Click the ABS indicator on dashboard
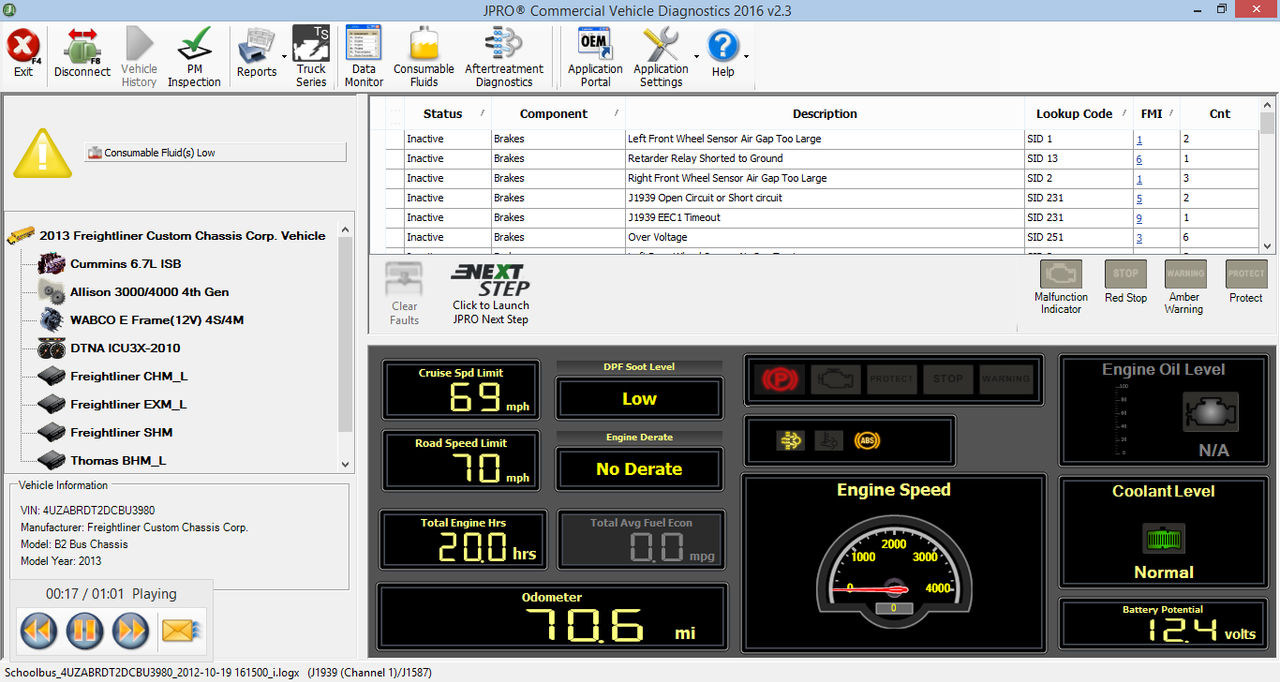The image size is (1280, 682). pyautogui.click(x=867, y=440)
